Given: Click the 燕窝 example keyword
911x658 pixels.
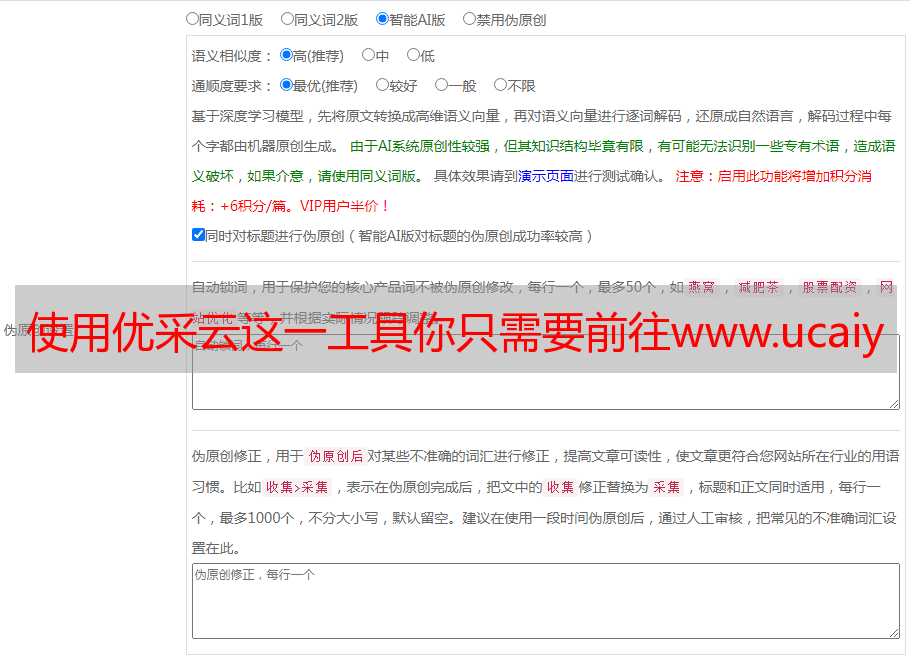Looking at the screenshot, I should [x=701, y=287].
